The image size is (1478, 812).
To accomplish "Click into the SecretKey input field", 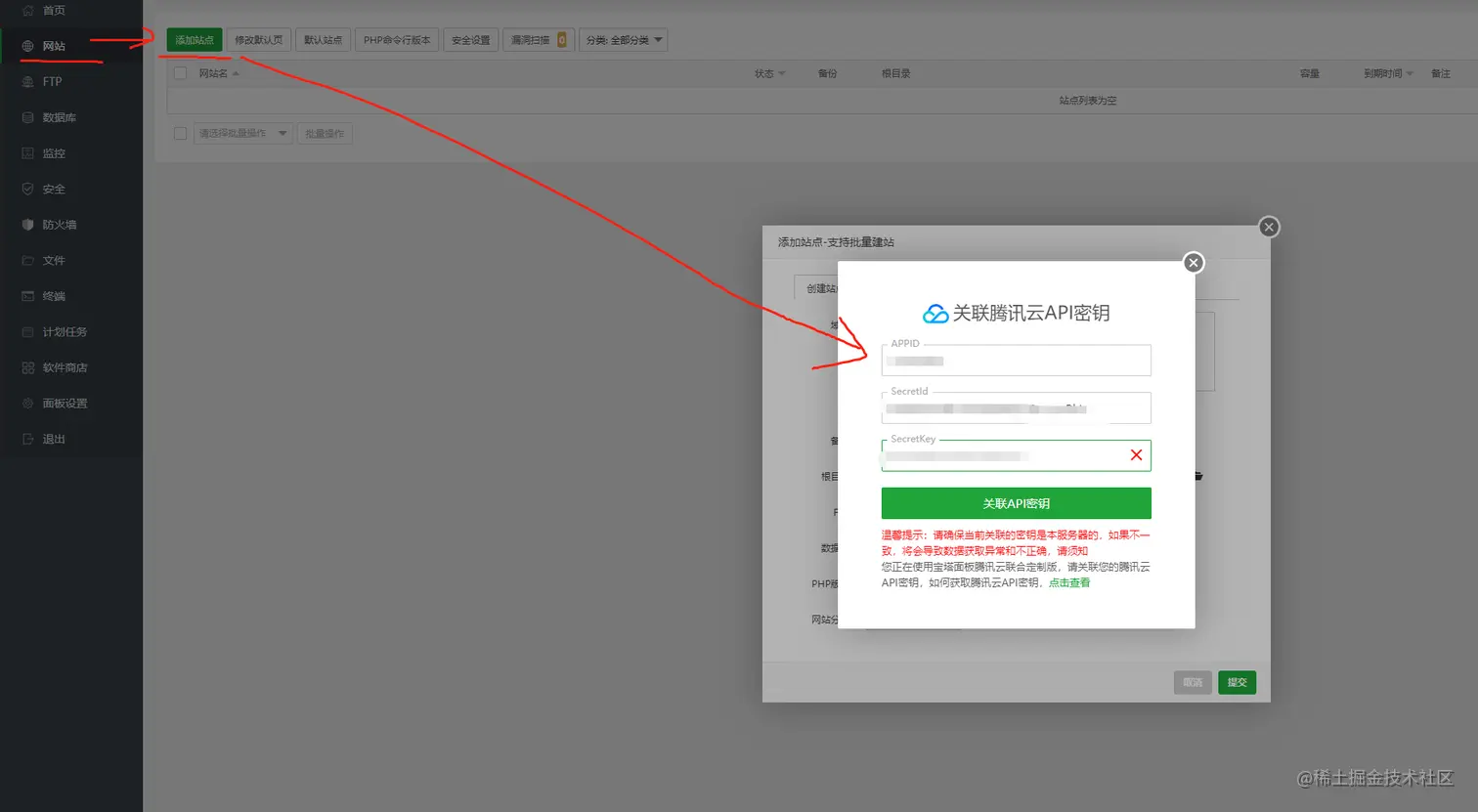I will point(1017,455).
